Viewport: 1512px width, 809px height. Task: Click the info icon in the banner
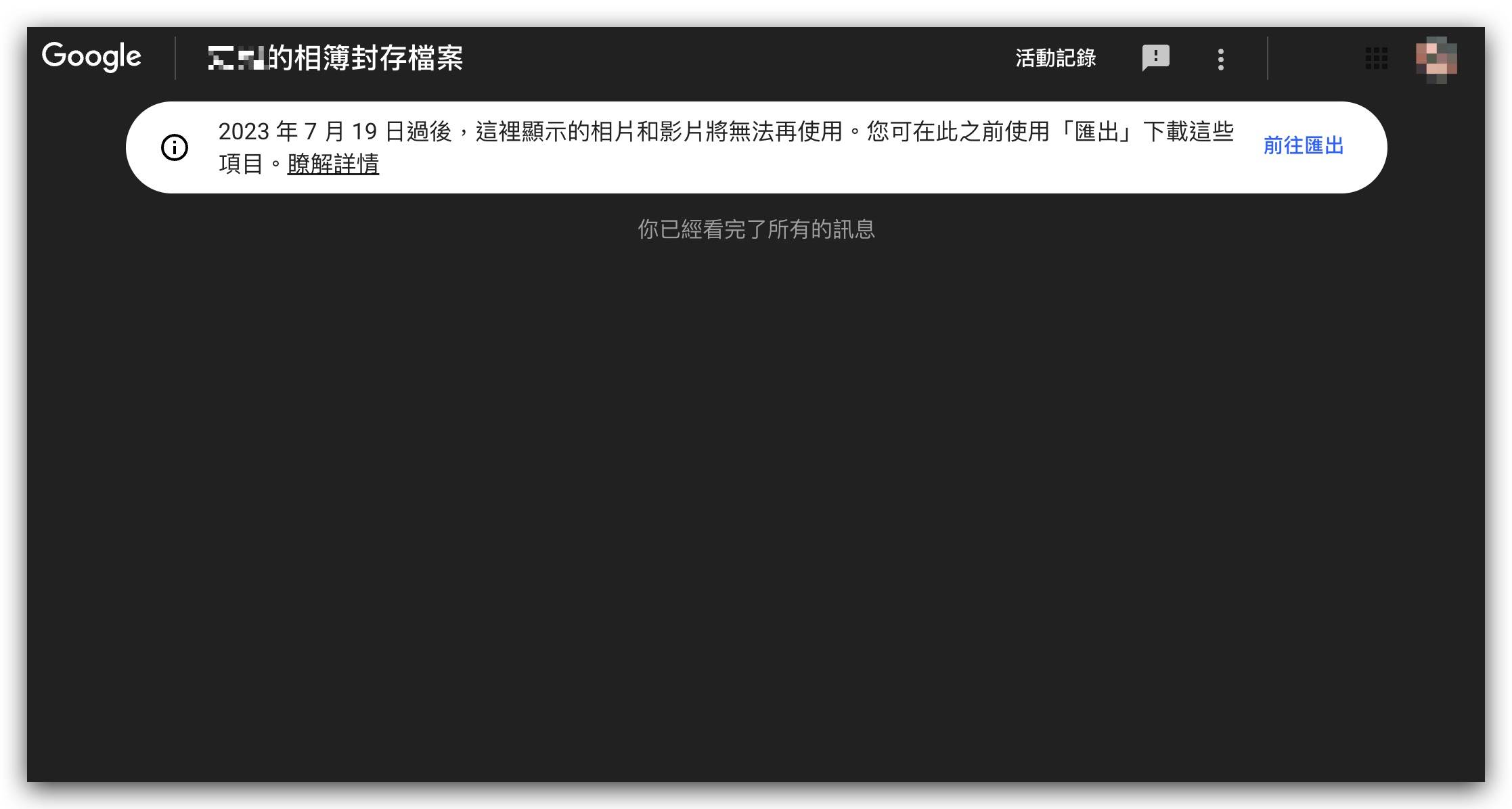pos(175,147)
